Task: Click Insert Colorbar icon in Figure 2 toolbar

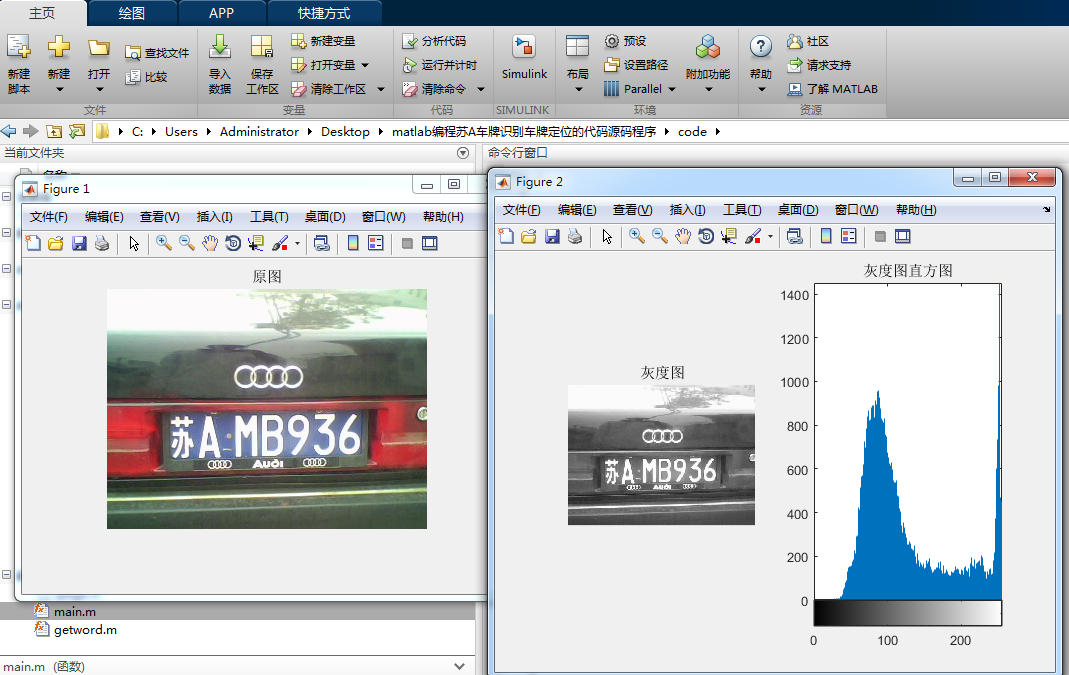Action: click(x=826, y=237)
